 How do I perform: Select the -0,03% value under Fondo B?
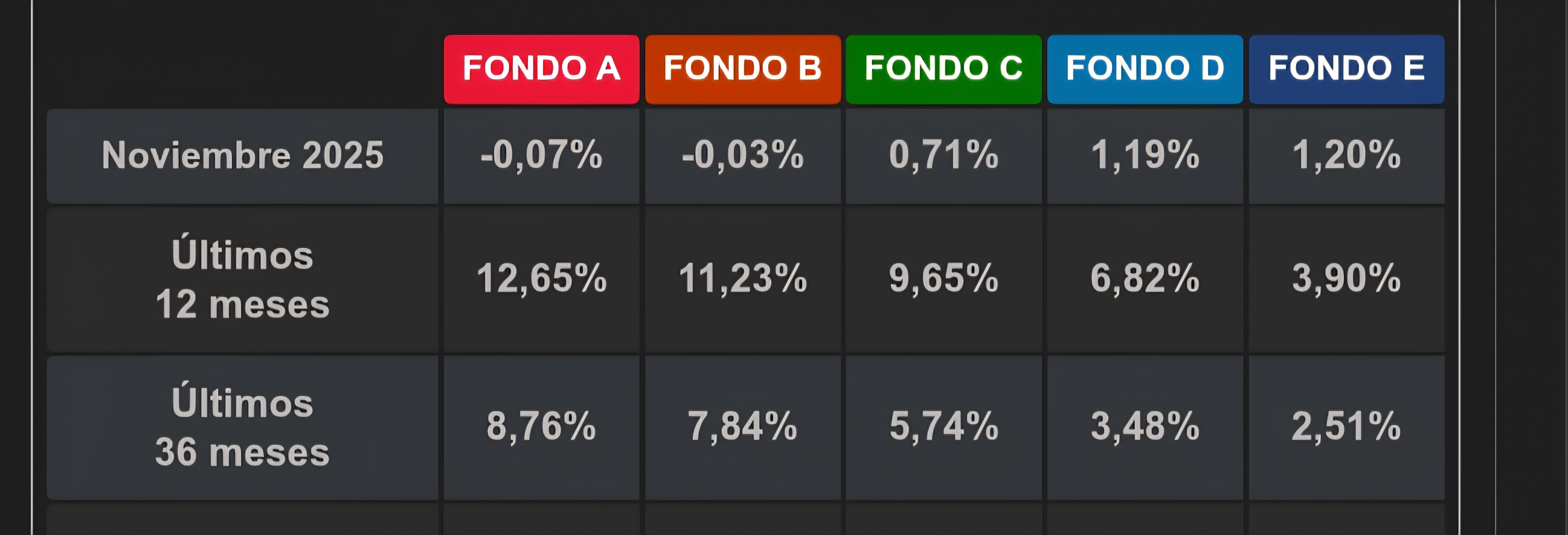(742, 155)
